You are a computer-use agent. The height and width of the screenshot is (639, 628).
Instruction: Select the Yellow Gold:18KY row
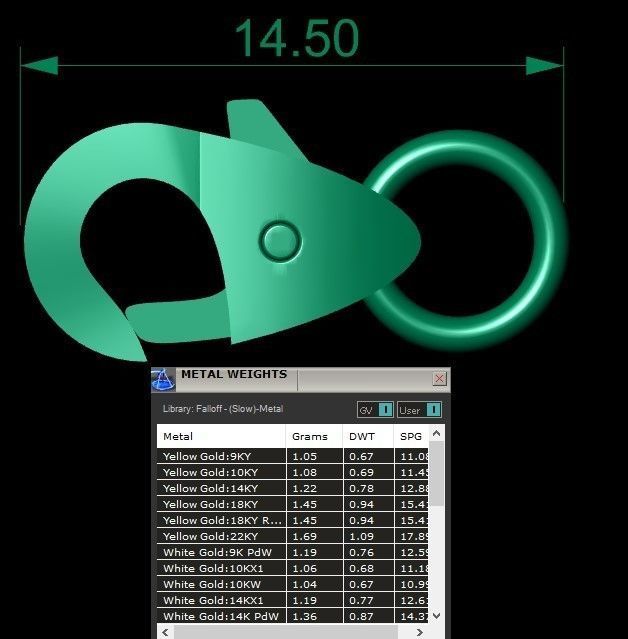point(293,505)
